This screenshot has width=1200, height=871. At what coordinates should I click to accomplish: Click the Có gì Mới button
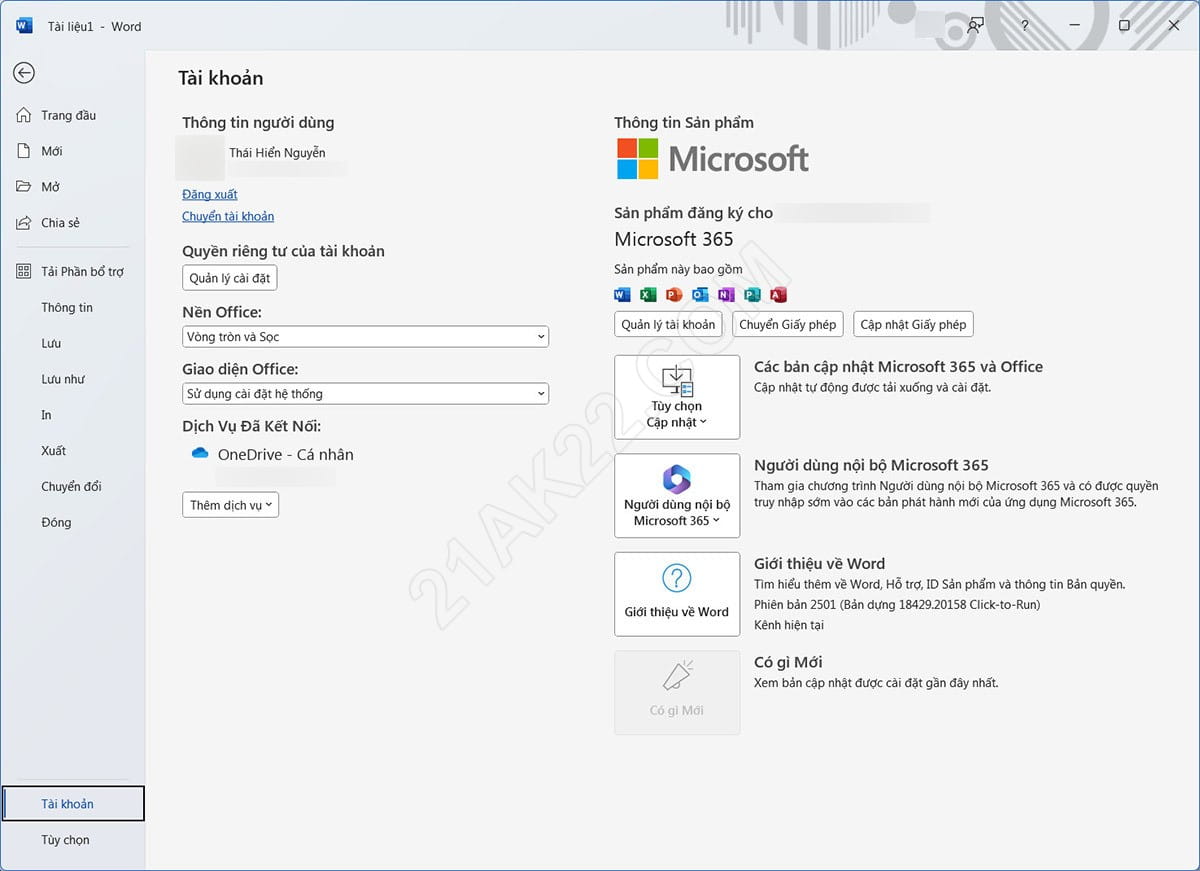click(677, 693)
